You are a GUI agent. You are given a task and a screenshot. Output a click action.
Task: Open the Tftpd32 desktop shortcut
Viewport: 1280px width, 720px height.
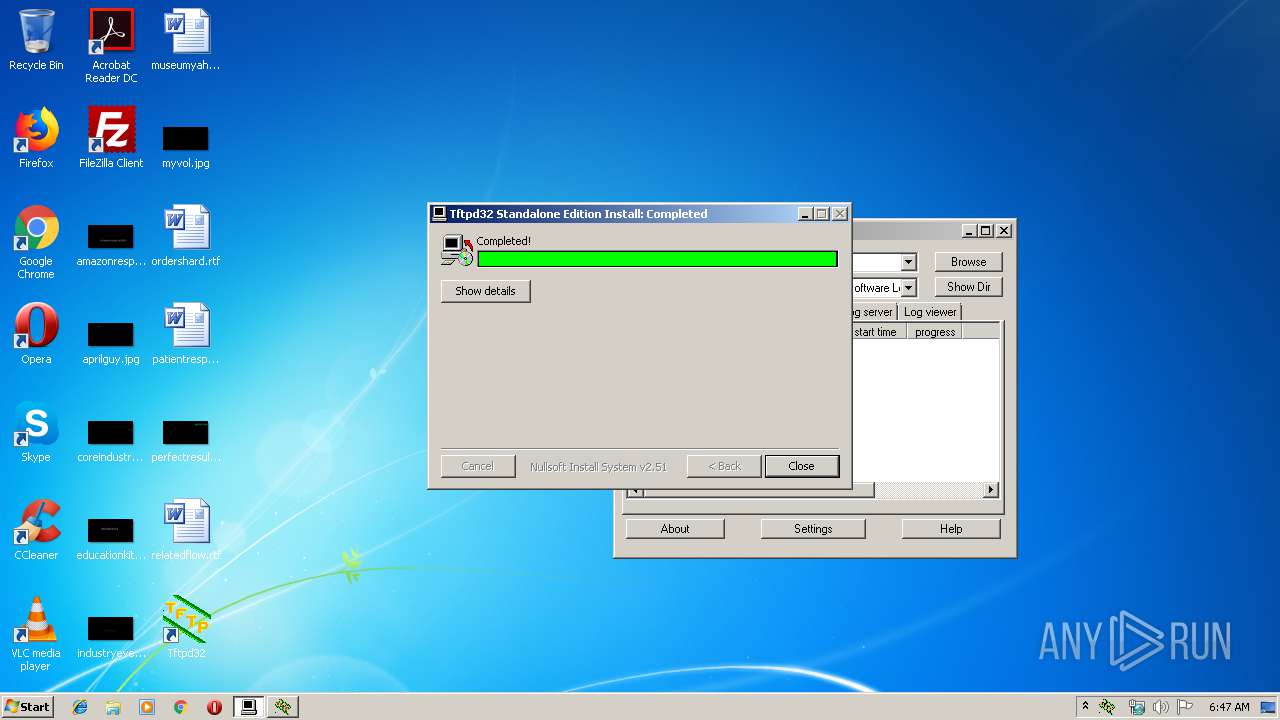pyautogui.click(x=186, y=628)
